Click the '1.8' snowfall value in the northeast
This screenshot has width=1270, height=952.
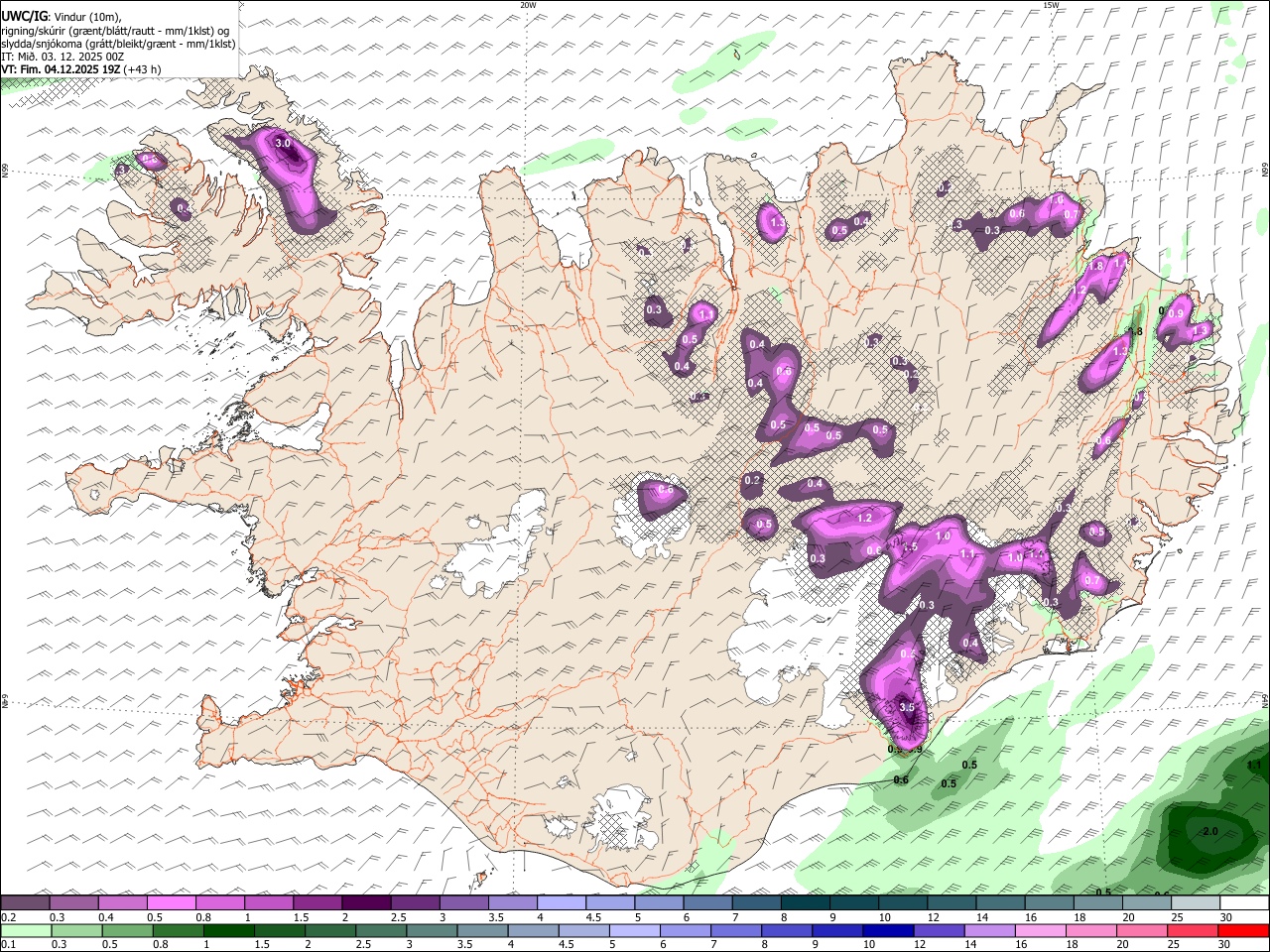(1096, 267)
